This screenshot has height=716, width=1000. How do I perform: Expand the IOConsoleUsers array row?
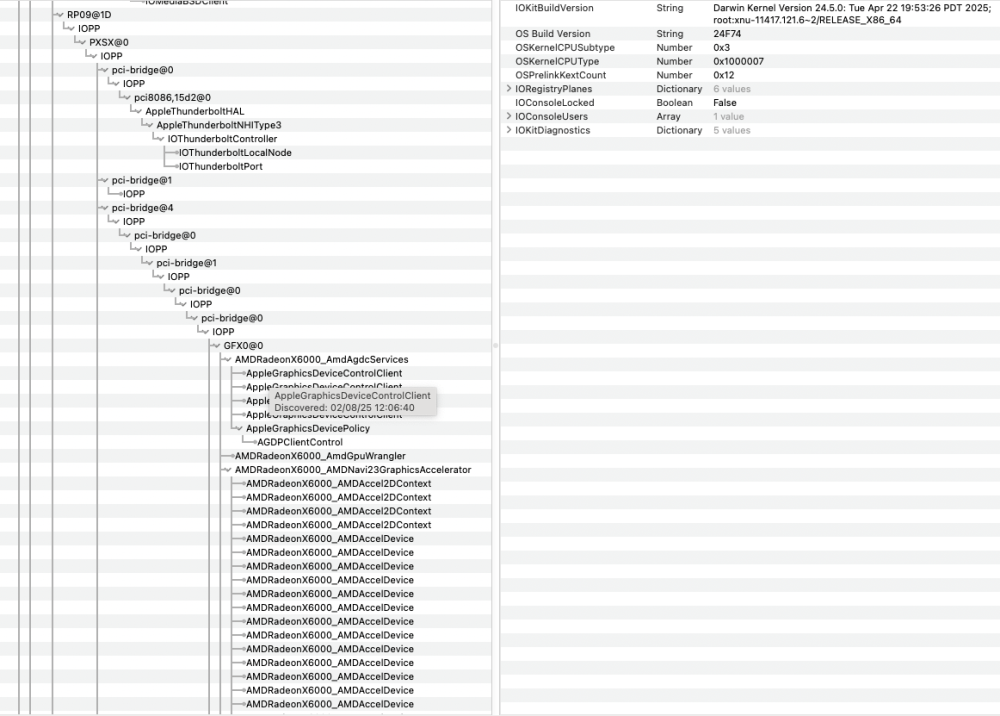[509, 116]
